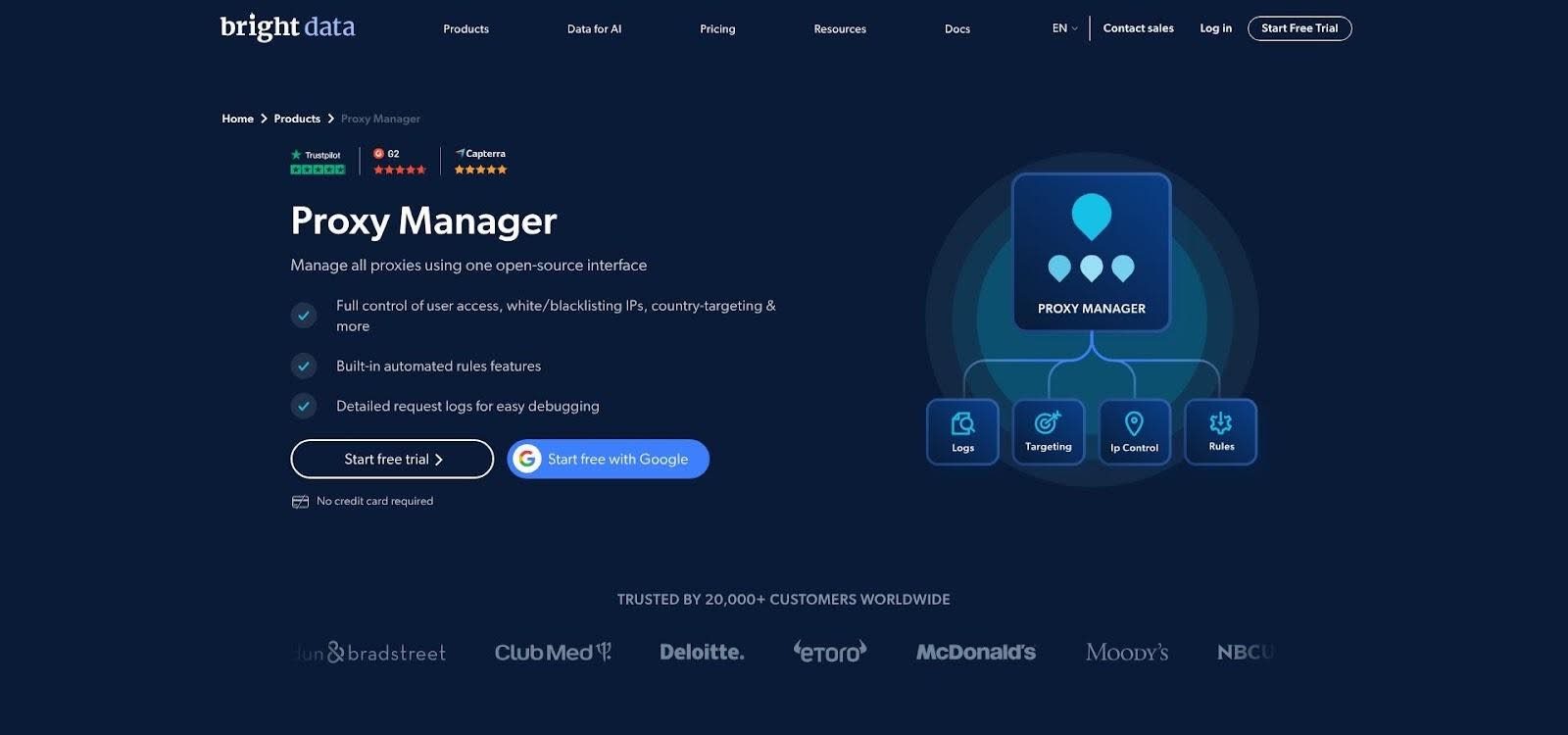
Task: Click the PROXY MANAGER diagram card
Action: click(1092, 253)
